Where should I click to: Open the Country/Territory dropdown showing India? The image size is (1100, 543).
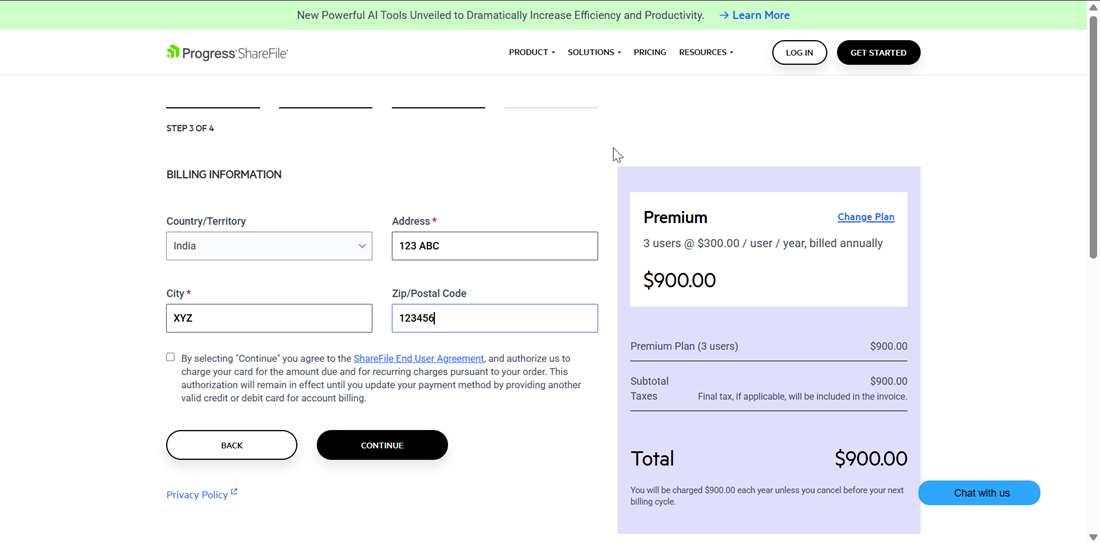[269, 246]
